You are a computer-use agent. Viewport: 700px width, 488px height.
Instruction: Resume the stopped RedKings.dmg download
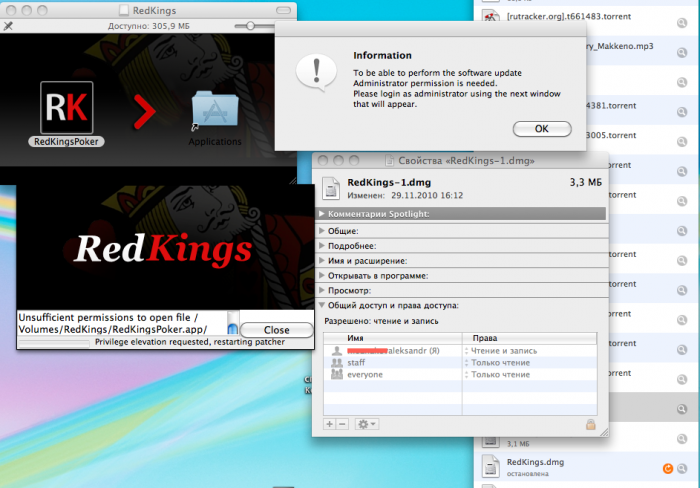pyautogui.click(x=668, y=468)
